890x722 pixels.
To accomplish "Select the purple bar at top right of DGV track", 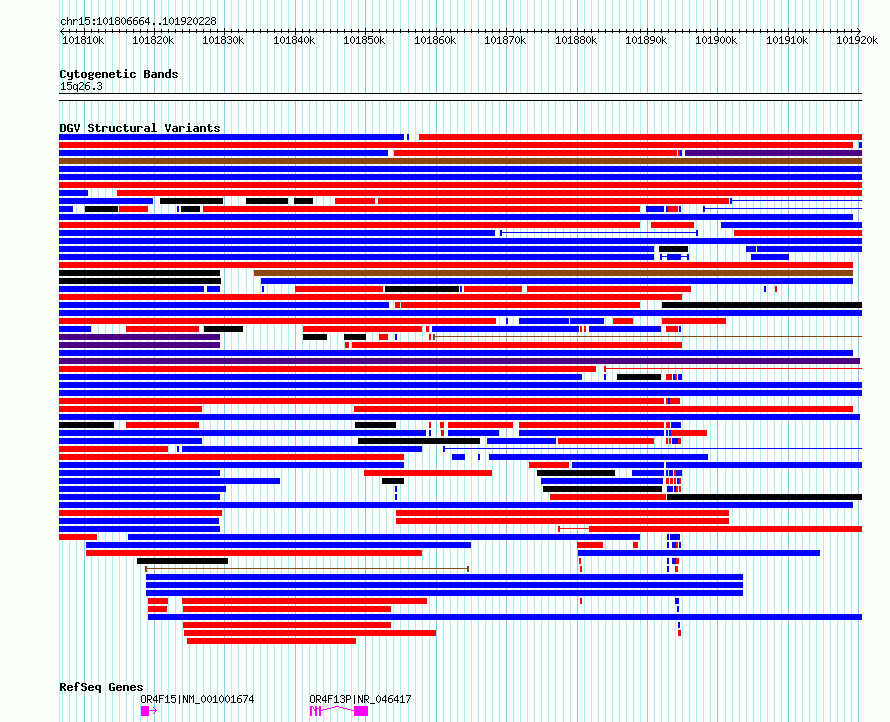I will (774, 153).
